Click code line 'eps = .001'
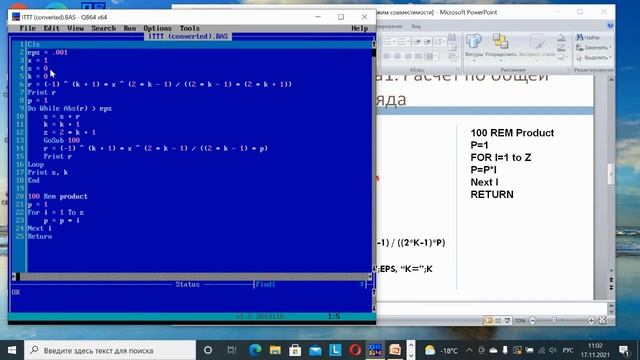This screenshot has height=360, width=640. point(47,52)
